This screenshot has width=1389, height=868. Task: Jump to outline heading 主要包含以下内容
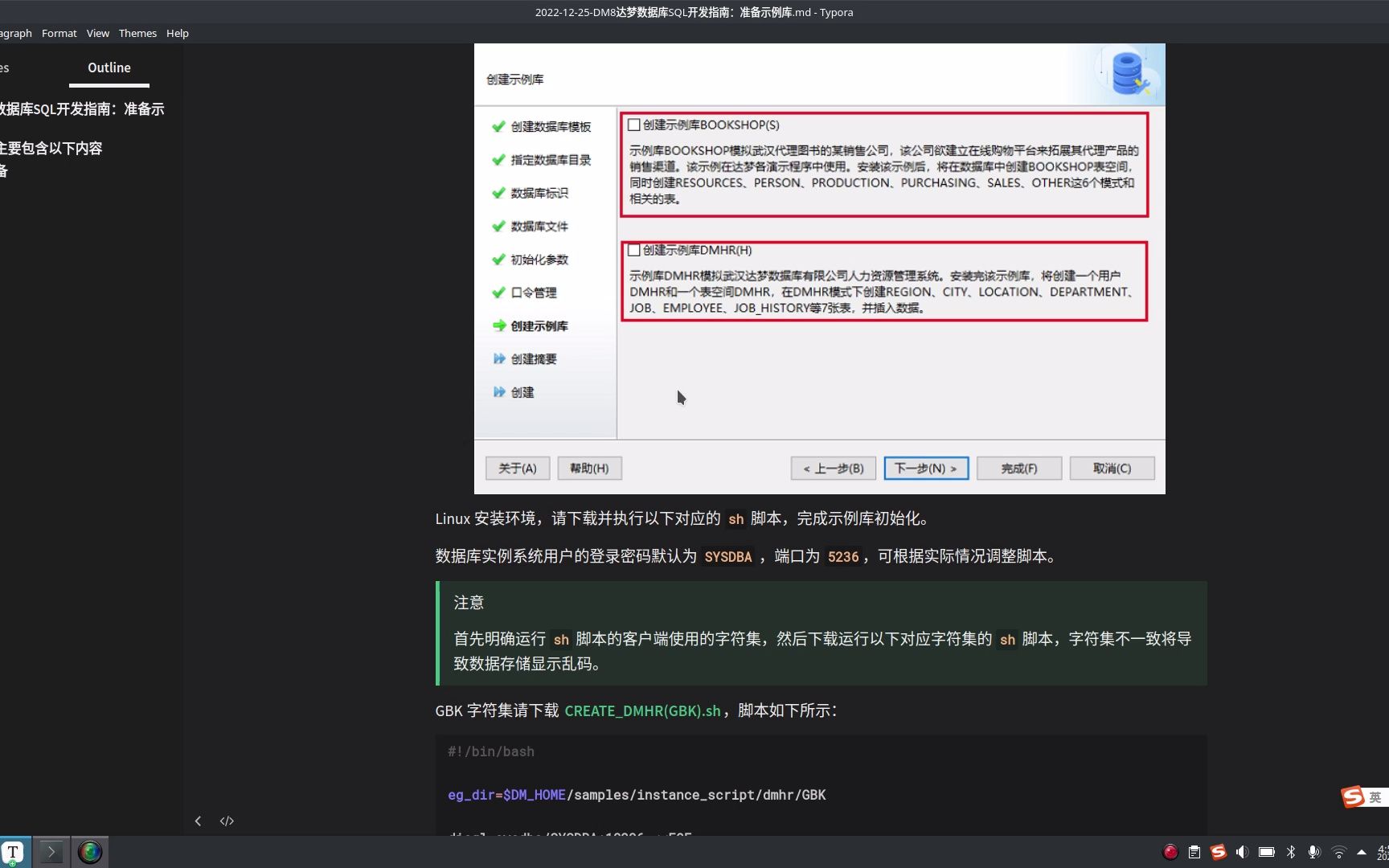pos(51,148)
